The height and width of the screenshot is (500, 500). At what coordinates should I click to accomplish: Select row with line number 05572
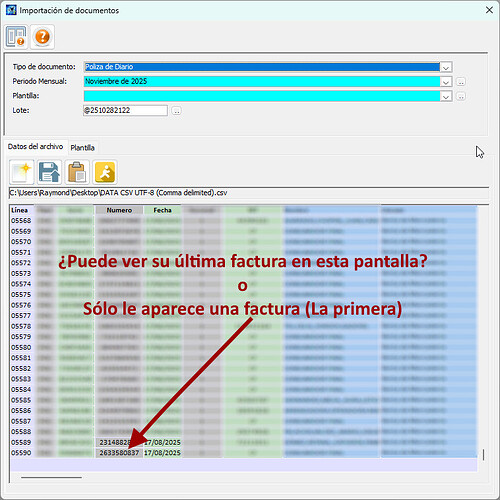click(243, 263)
